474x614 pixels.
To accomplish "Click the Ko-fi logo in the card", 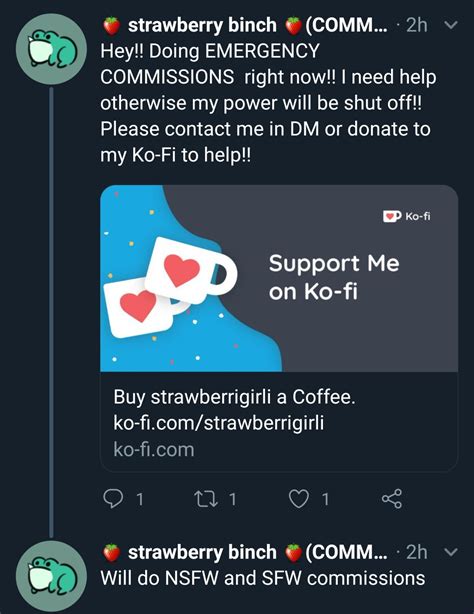I will tap(407, 216).
